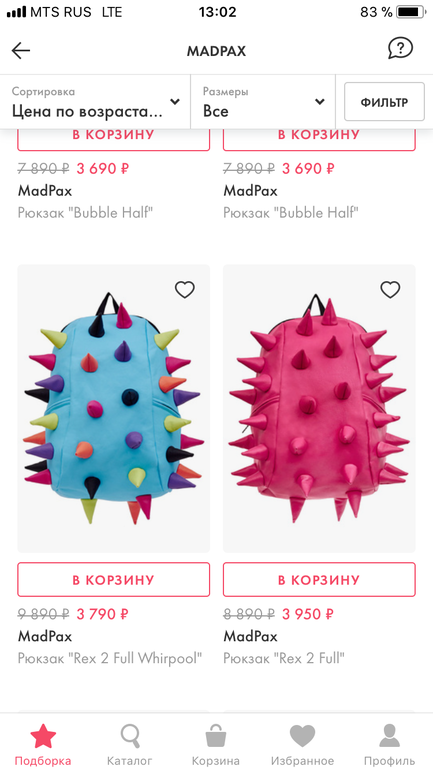433x770 pixels.
Task: Tap the back arrow icon
Action: point(21,50)
